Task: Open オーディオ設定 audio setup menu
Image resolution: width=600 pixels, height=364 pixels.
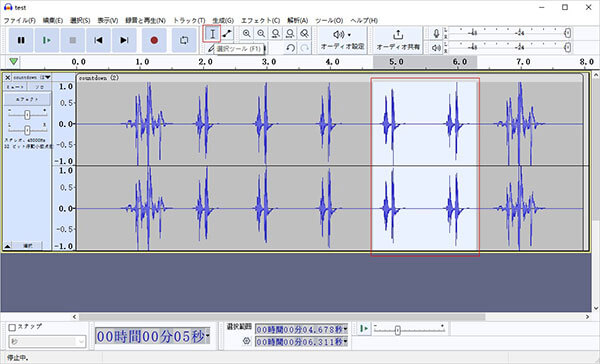Action: tap(342, 40)
